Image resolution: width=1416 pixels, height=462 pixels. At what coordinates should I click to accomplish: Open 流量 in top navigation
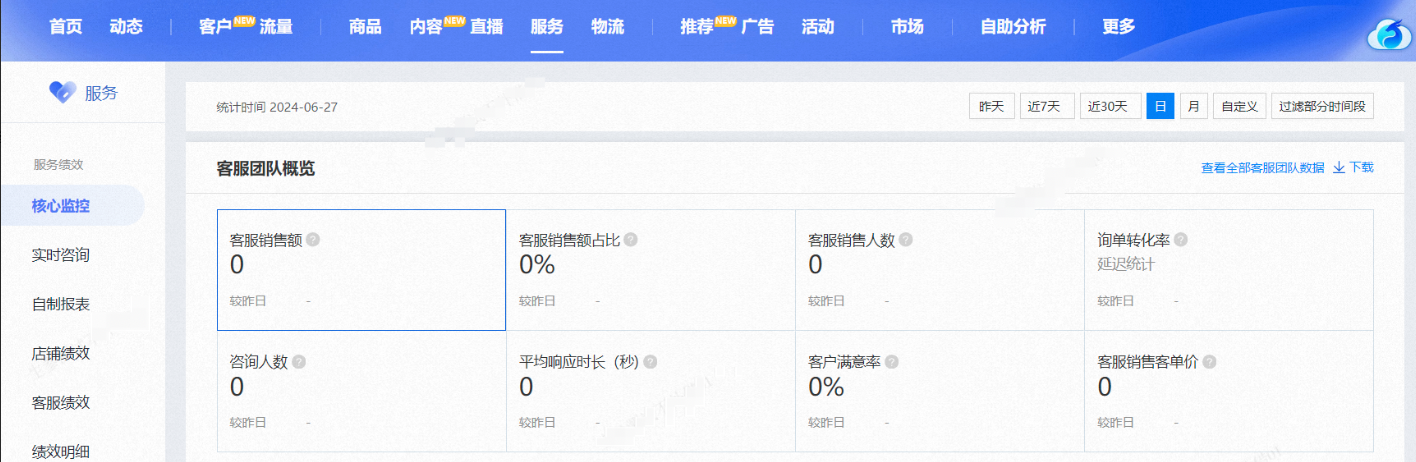coord(276,27)
